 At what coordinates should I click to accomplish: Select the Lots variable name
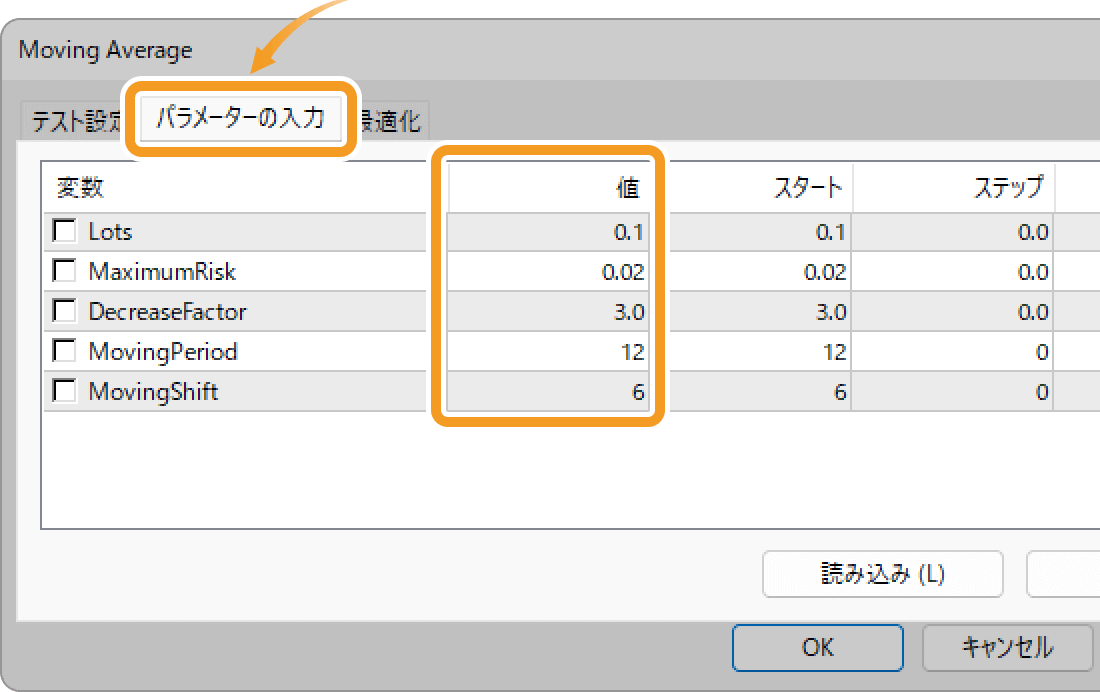110,232
